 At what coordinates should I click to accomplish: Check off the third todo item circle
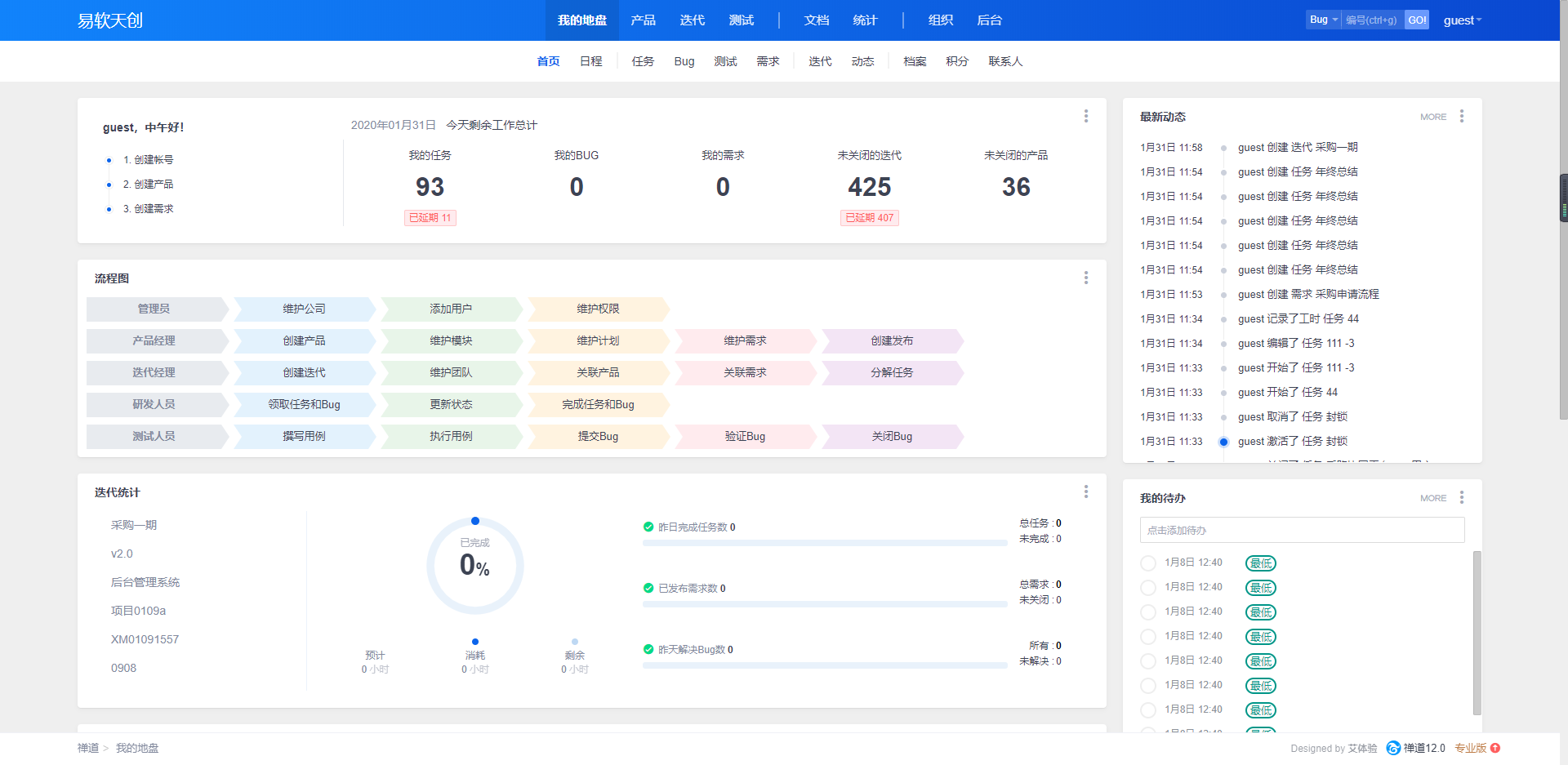pos(1148,612)
